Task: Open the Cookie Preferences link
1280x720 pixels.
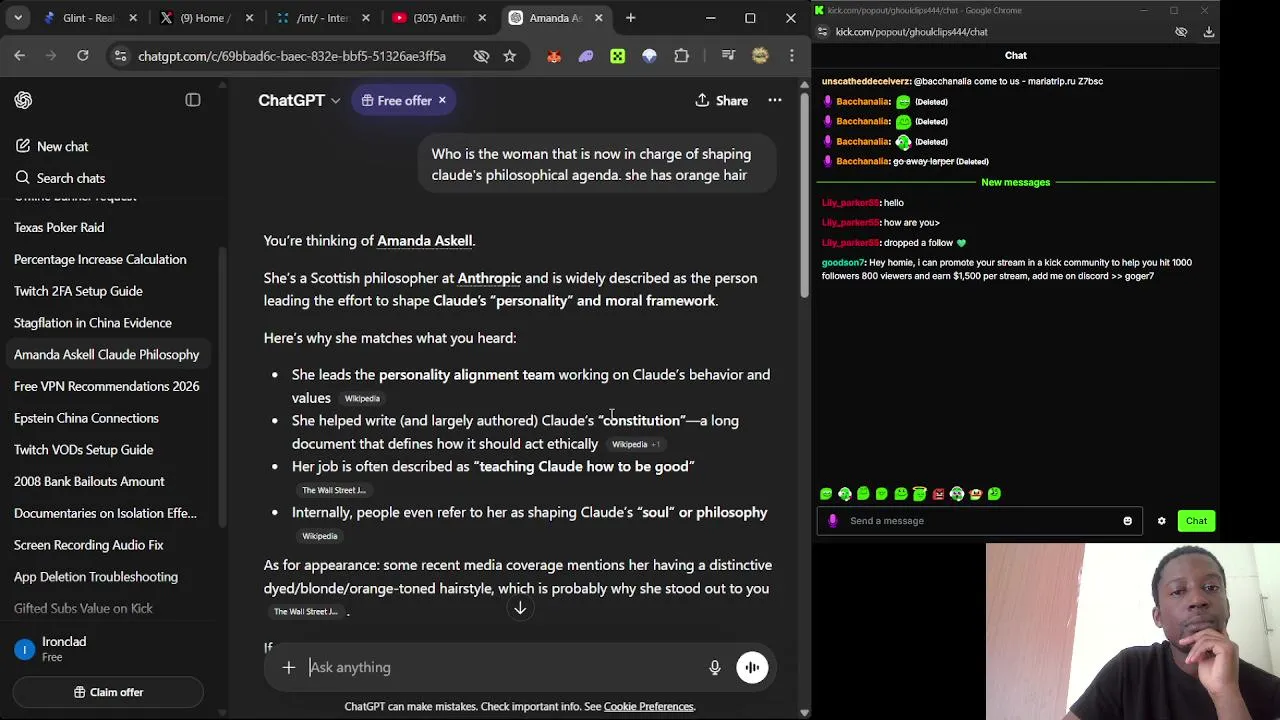Action: [x=649, y=707]
